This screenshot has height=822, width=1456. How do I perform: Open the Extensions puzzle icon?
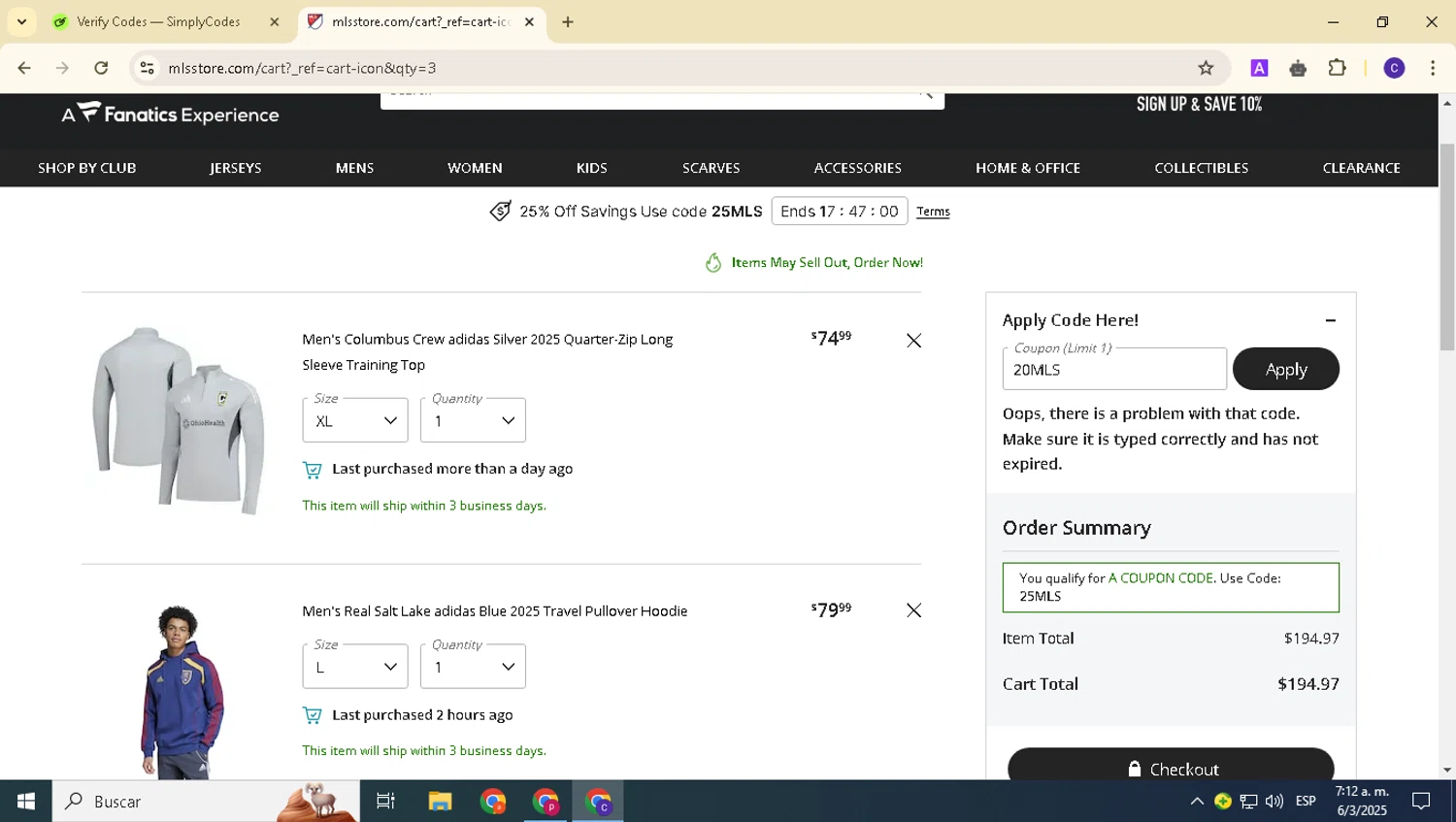1338,68
